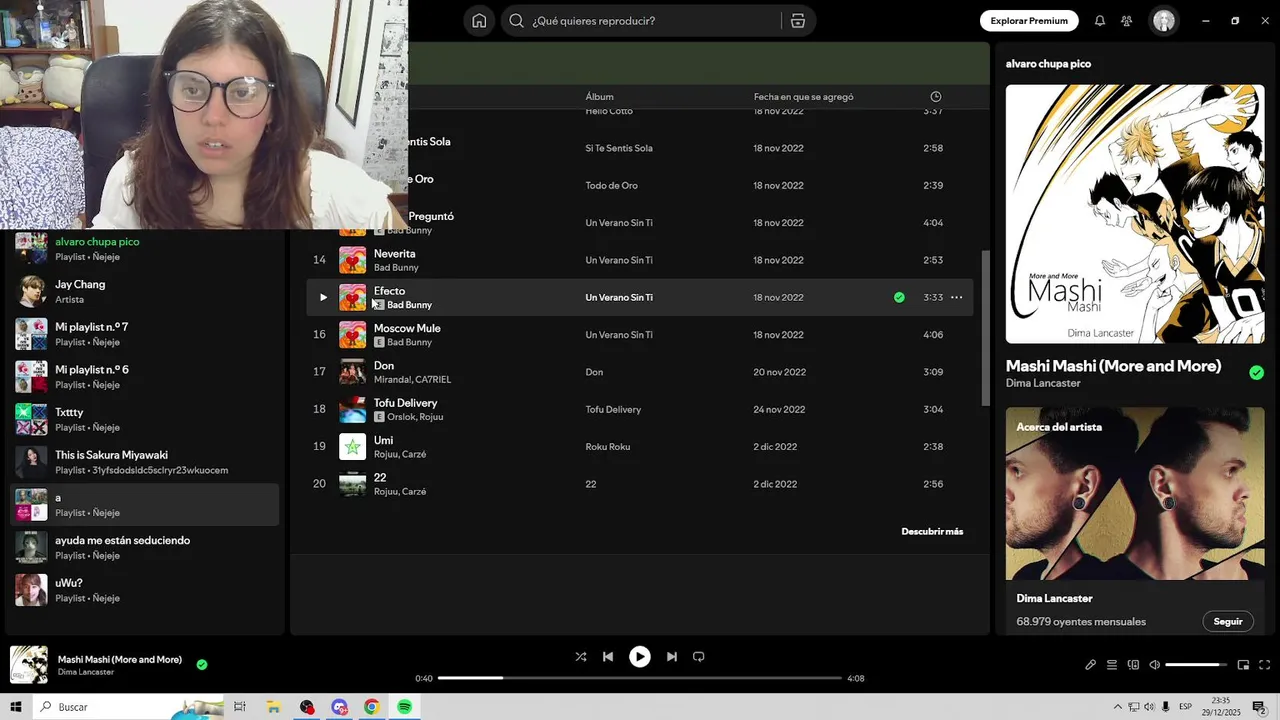Open connect to a device icon
Image resolution: width=1280 pixels, height=720 pixels.
pos(1133,665)
